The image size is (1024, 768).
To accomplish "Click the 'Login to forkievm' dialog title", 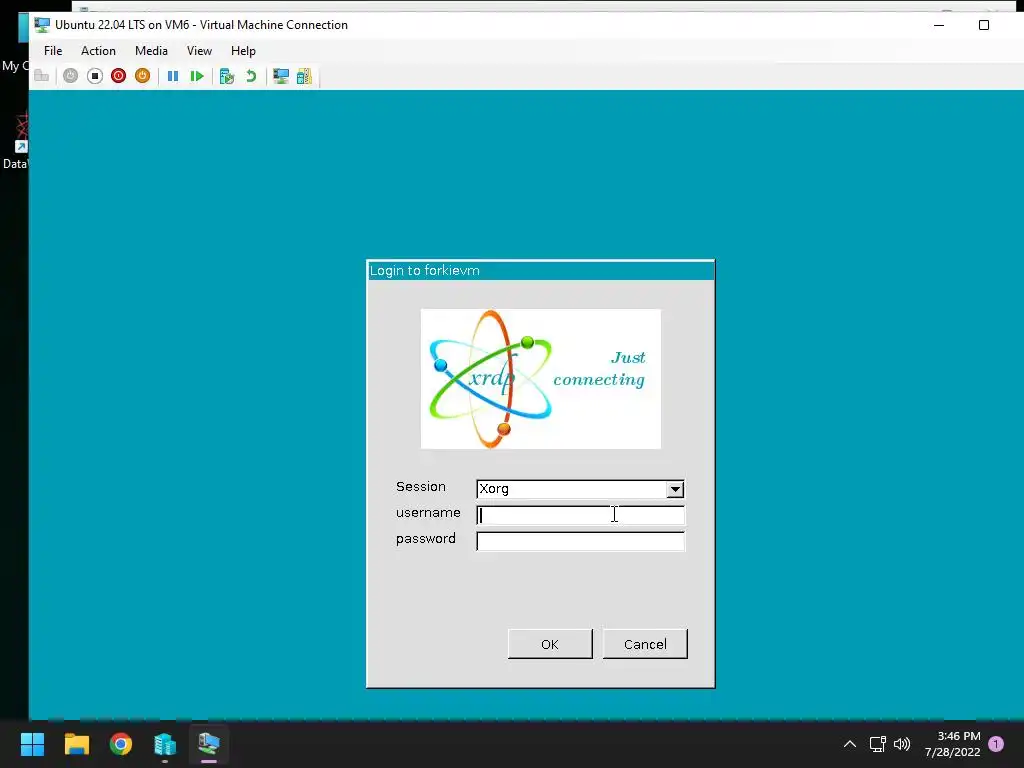I will pos(424,270).
